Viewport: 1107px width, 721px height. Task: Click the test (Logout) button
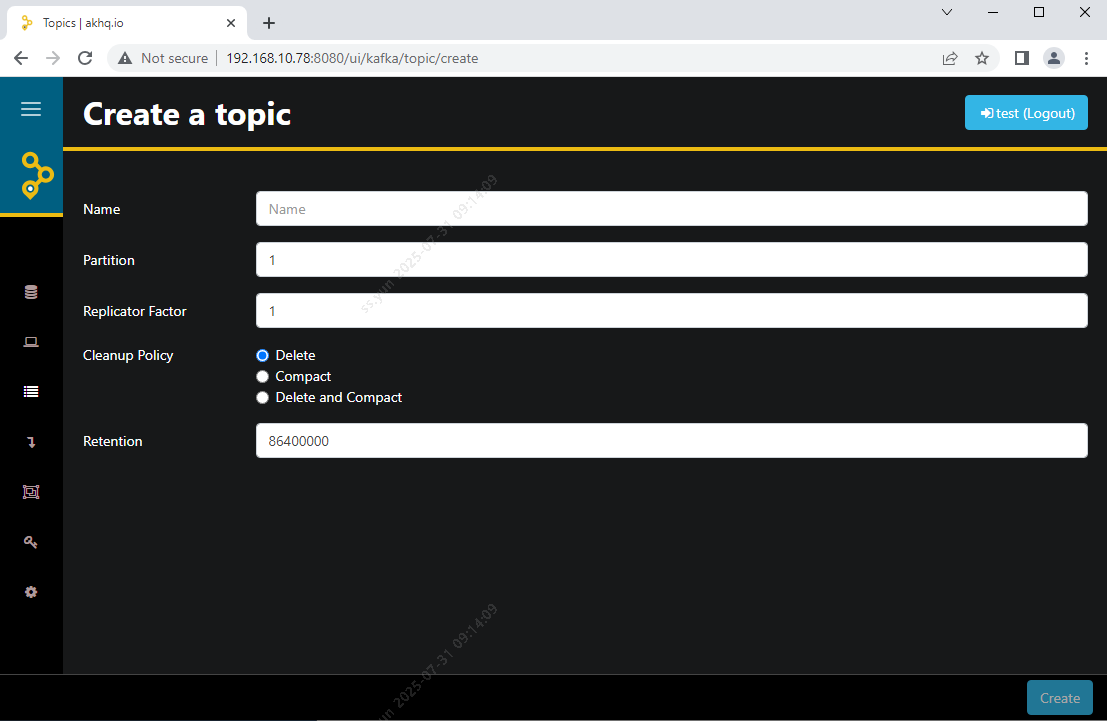1026,113
